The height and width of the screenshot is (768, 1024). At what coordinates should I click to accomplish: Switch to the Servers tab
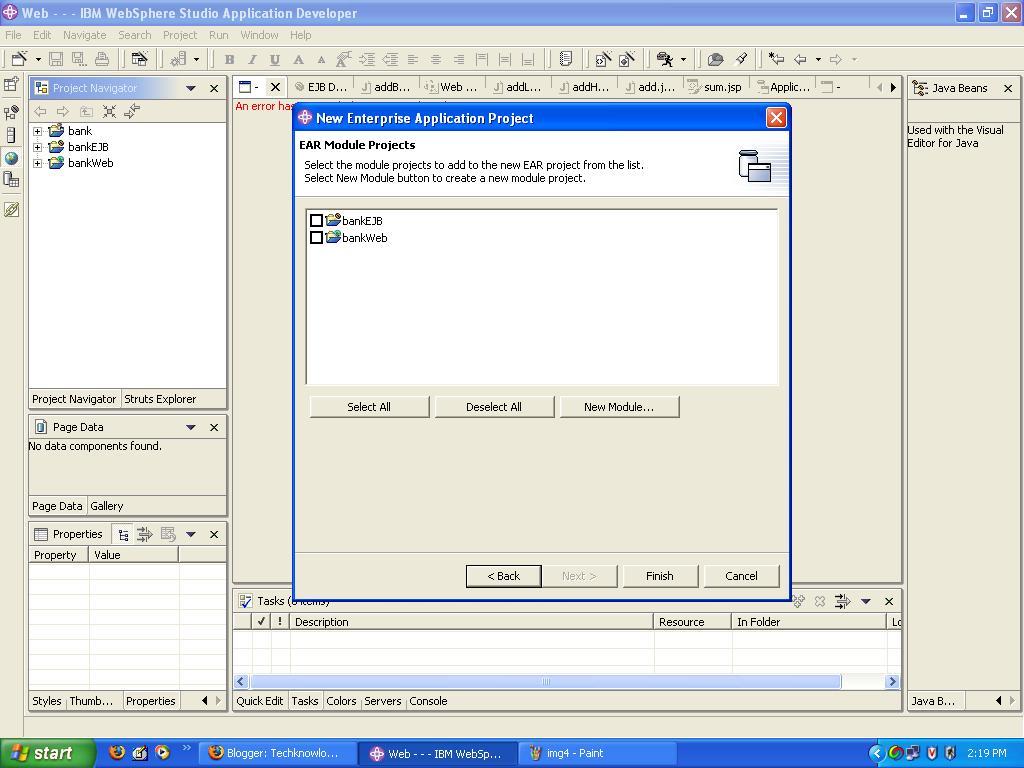click(x=383, y=701)
